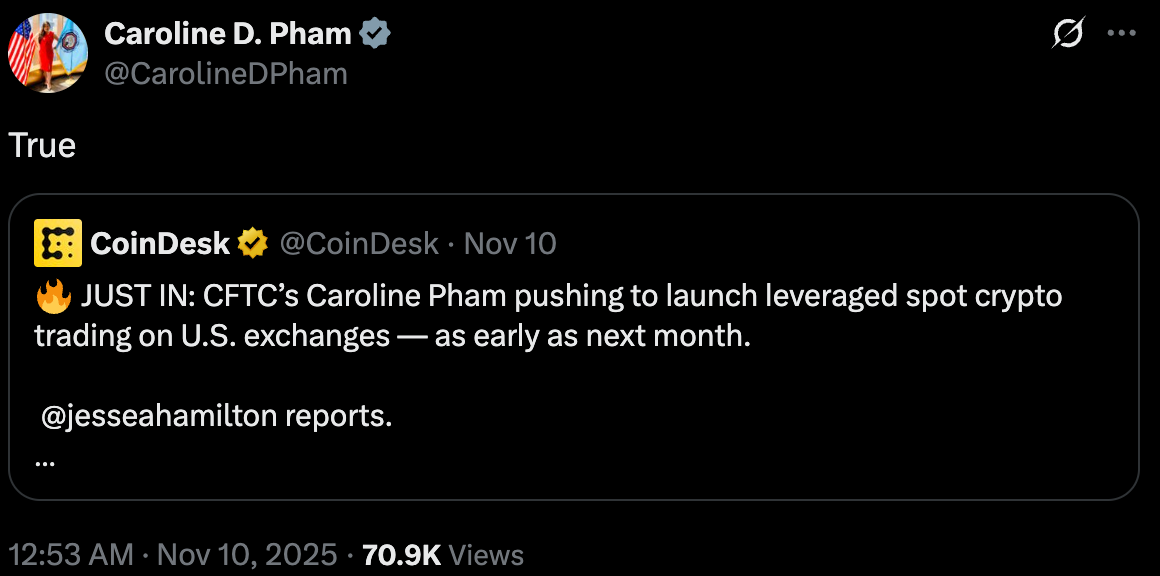Click the quoted post's Nov 10 date
Viewport: 1160px width, 576px height.
[511, 243]
